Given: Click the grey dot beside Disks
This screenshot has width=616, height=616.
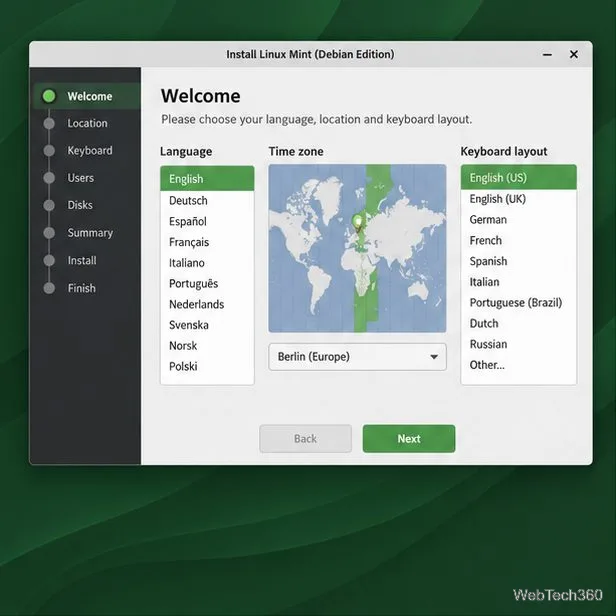Looking at the screenshot, I should click(x=49, y=205).
